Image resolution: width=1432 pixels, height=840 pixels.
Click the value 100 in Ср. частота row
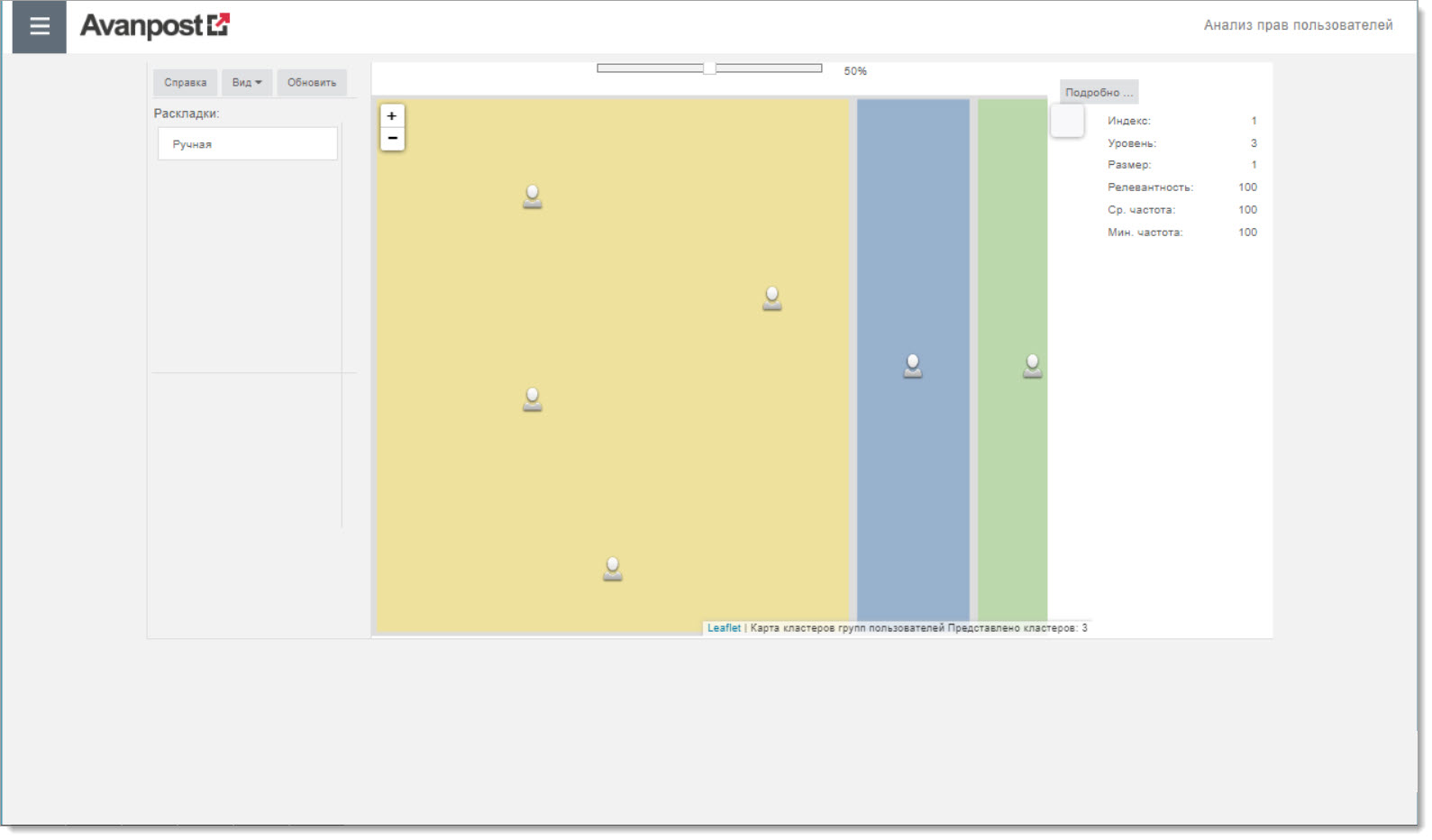pyautogui.click(x=1247, y=210)
